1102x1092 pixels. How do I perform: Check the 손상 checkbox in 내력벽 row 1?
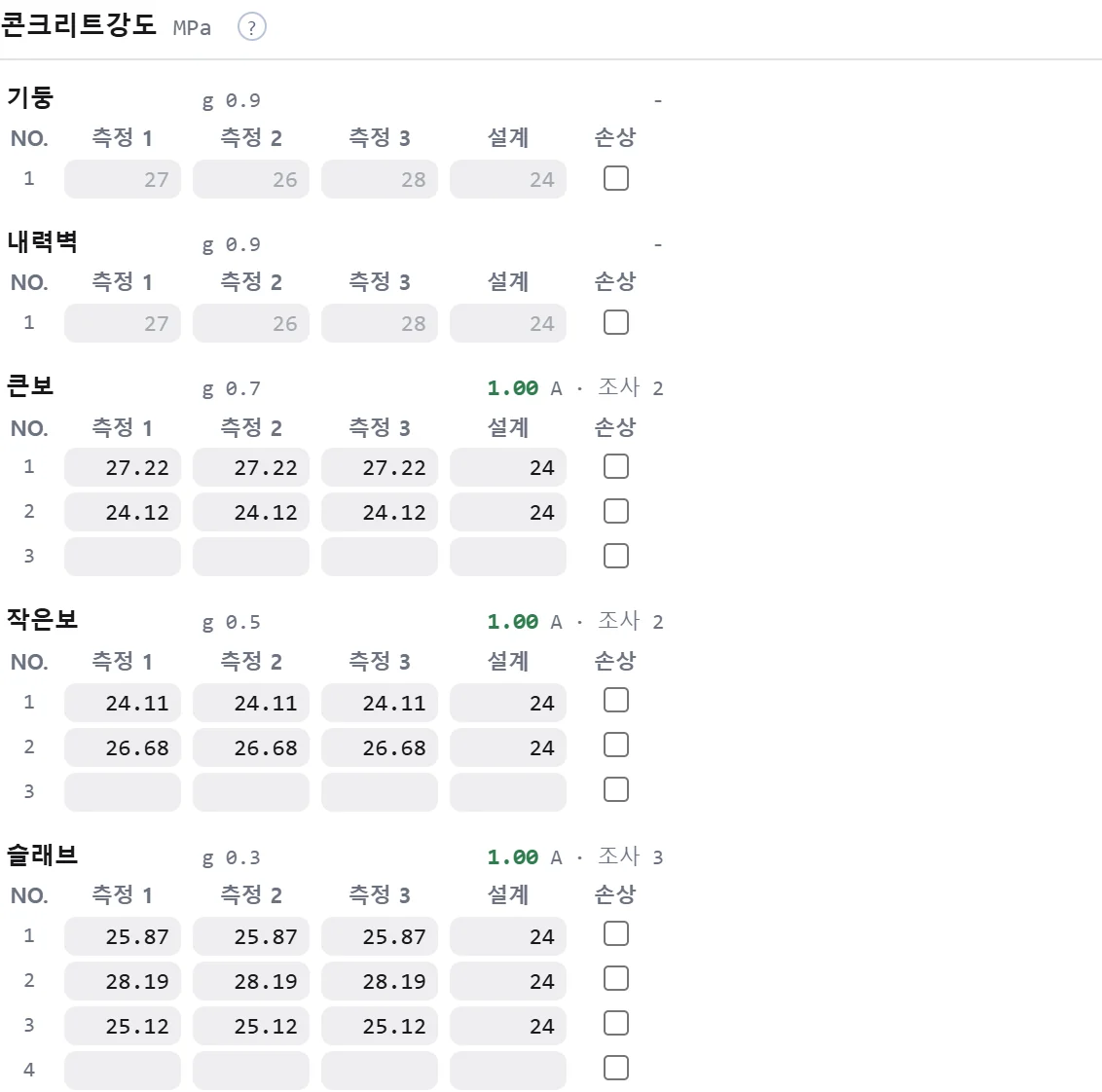click(x=616, y=322)
